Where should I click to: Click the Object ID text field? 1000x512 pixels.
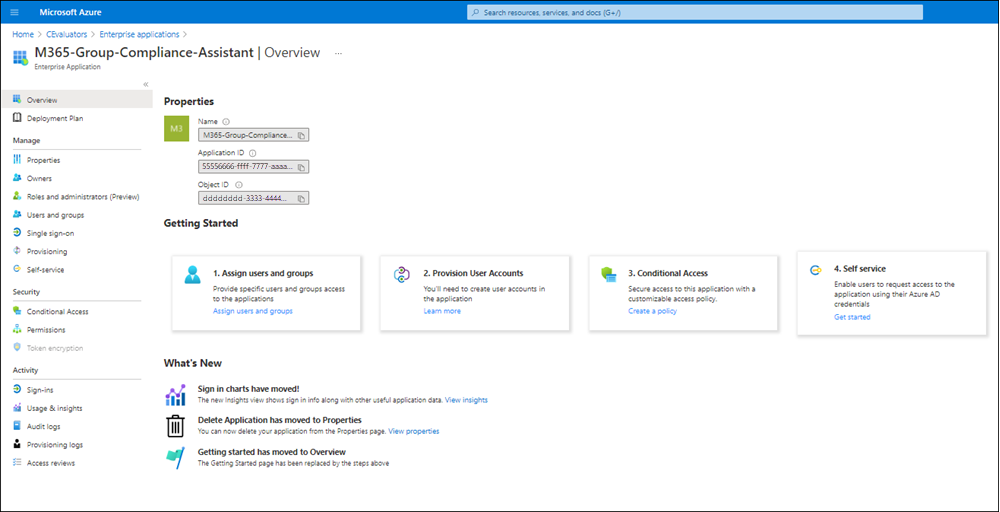tap(253, 198)
